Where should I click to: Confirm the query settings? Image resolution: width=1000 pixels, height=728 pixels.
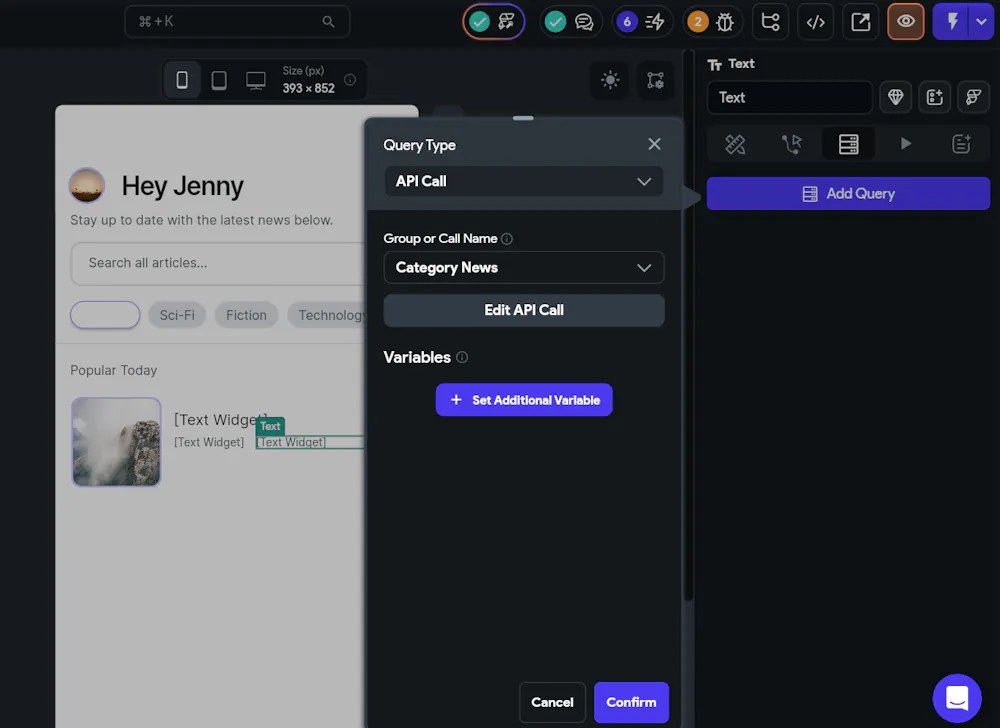click(x=631, y=703)
